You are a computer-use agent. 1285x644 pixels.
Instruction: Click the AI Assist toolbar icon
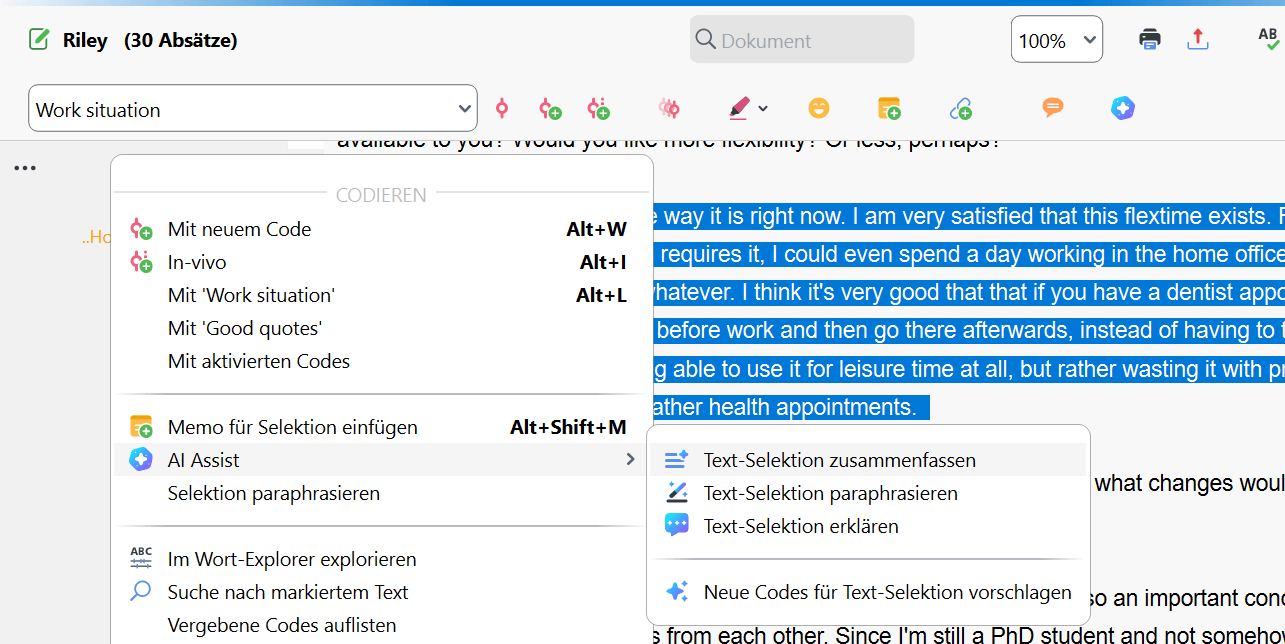tap(1122, 108)
